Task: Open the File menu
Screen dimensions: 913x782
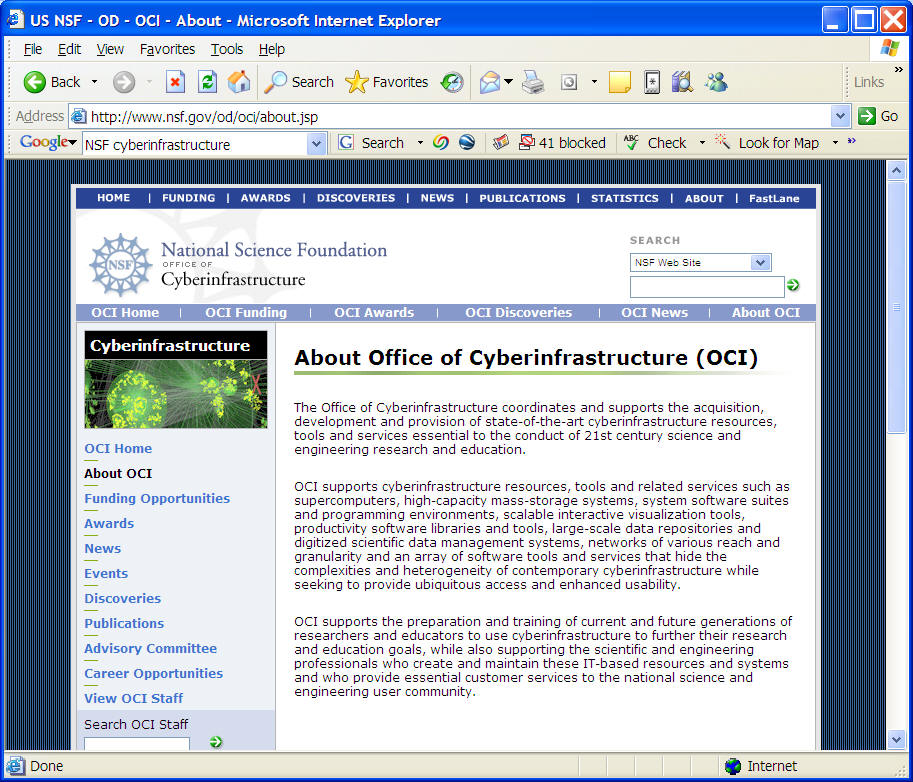Action: pos(33,49)
